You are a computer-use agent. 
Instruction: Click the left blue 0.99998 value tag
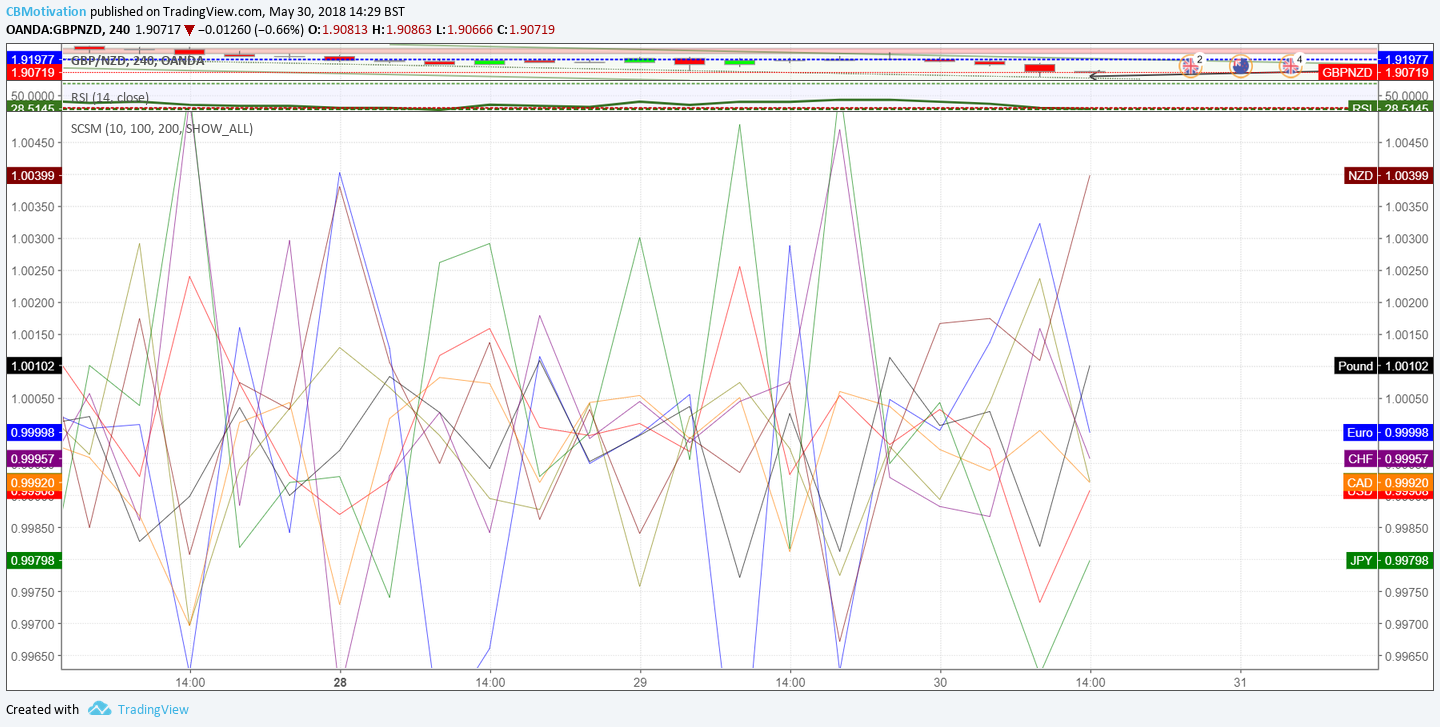click(34, 433)
